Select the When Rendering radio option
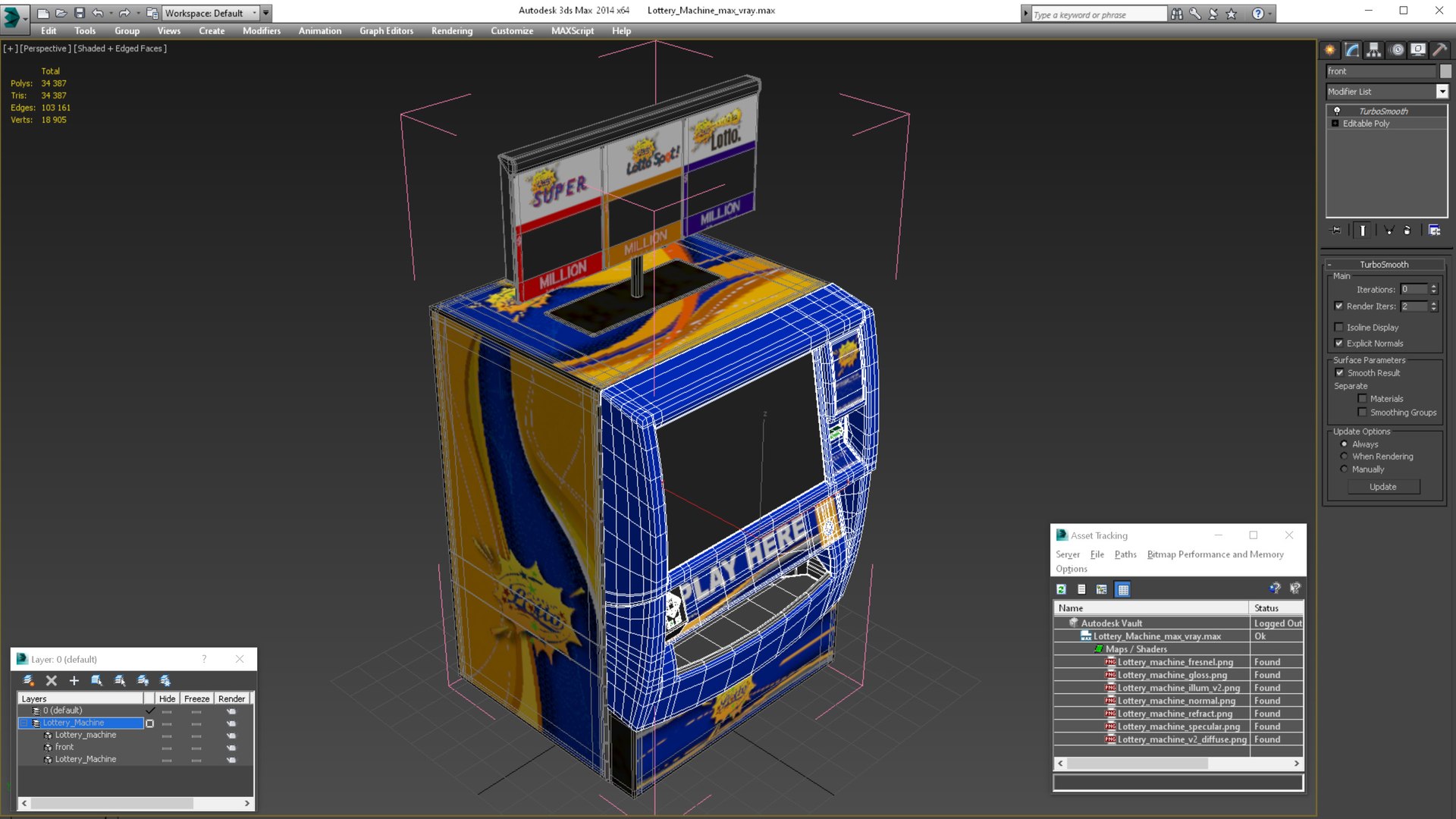This screenshot has width=1456, height=819. pyautogui.click(x=1344, y=457)
